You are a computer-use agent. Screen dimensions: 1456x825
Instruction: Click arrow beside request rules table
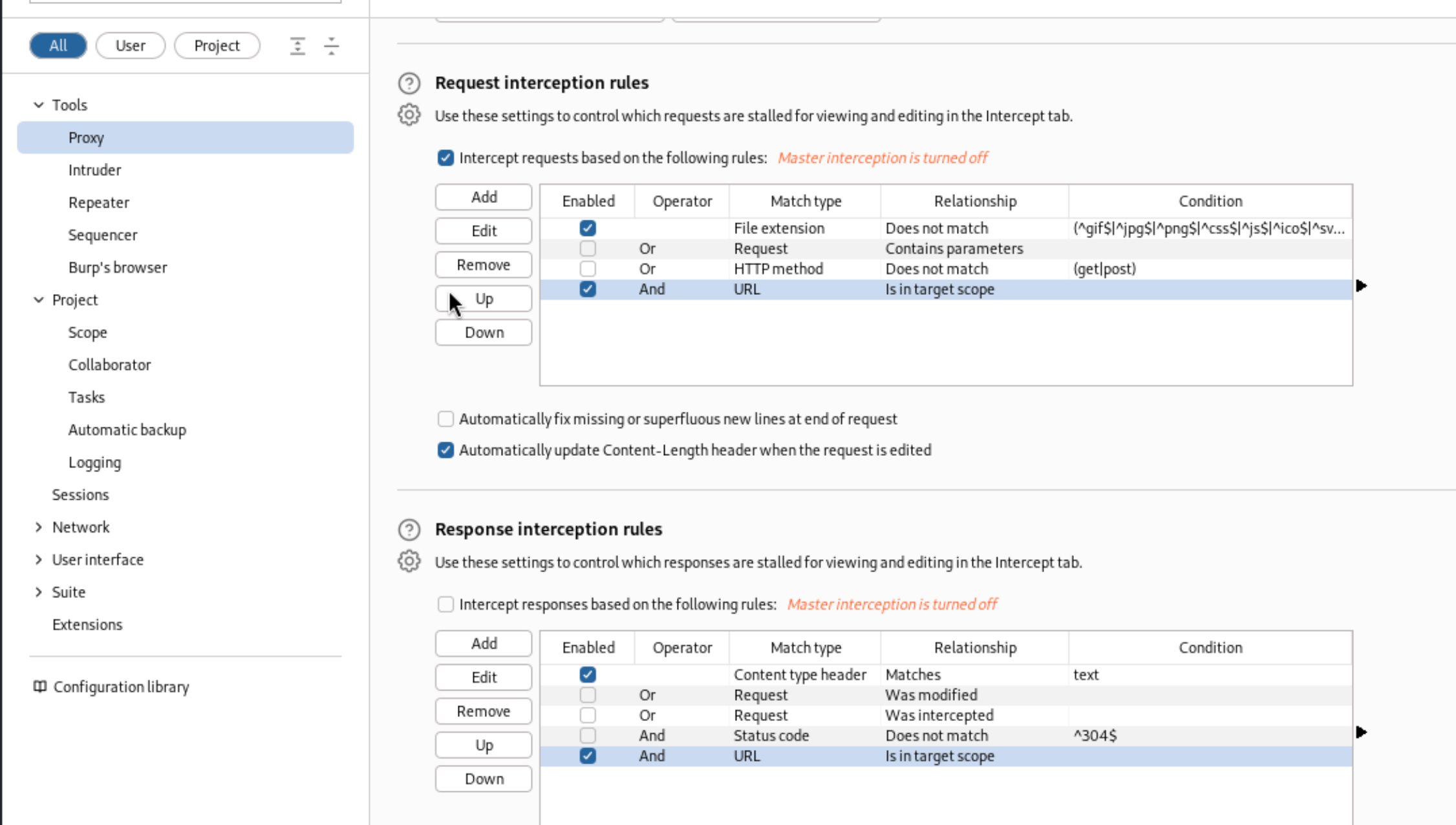point(1361,286)
